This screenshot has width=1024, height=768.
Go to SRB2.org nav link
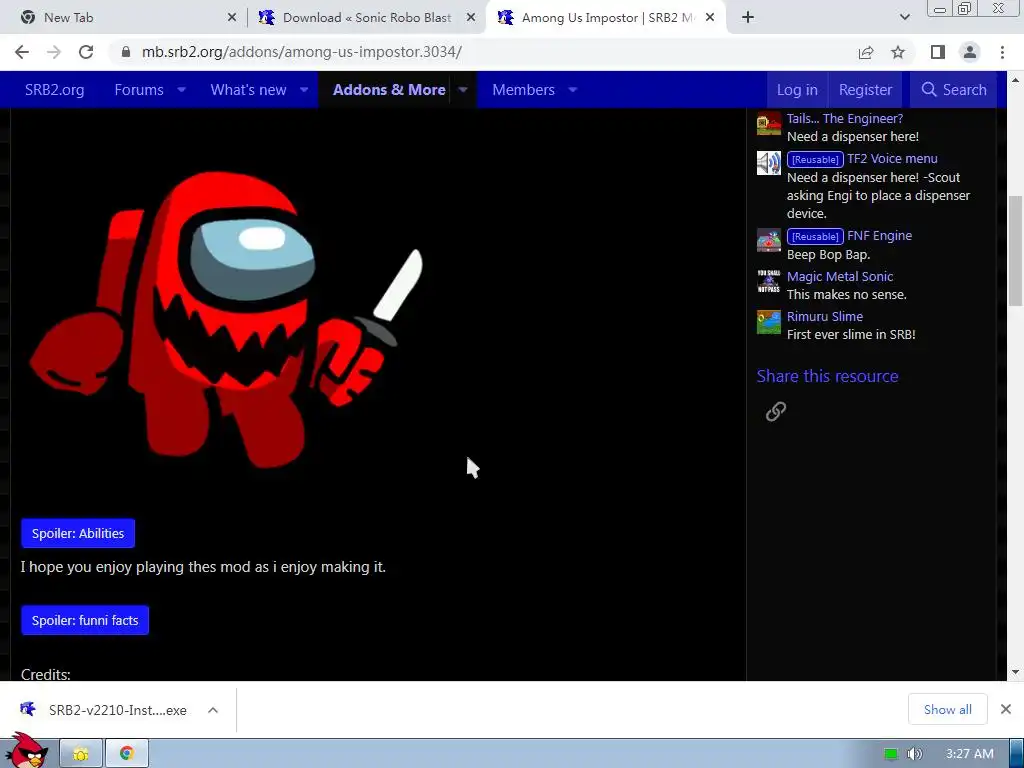[x=54, y=89]
